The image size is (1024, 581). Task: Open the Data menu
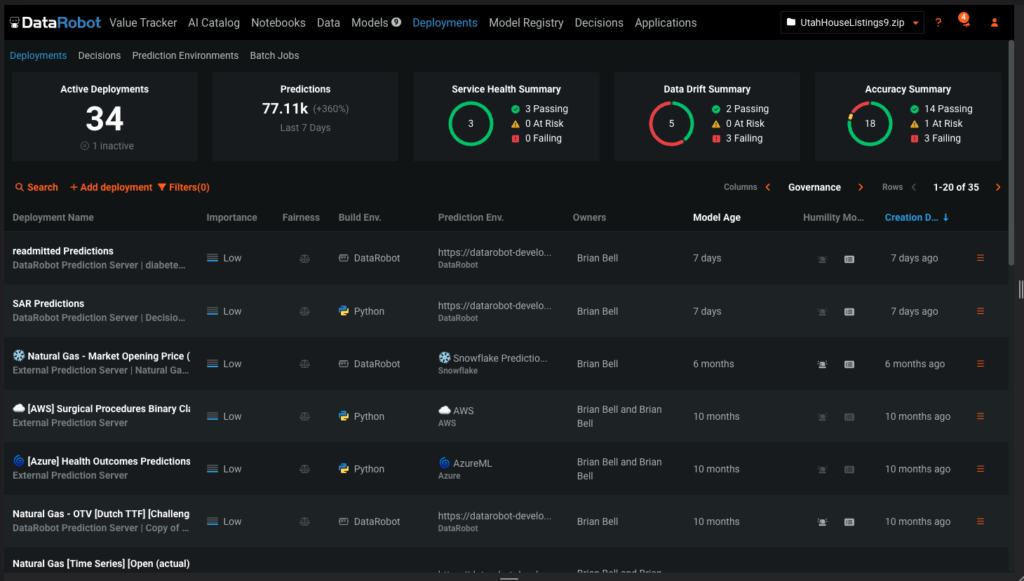pyautogui.click(x=328, y=23)
